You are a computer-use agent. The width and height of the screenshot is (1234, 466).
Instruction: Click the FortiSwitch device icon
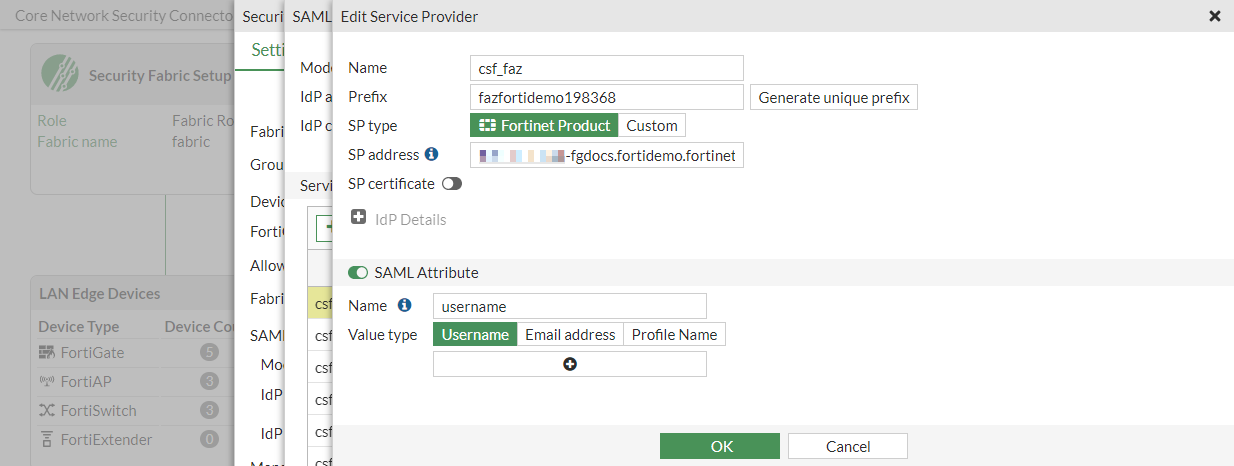(x=47, y=410)
